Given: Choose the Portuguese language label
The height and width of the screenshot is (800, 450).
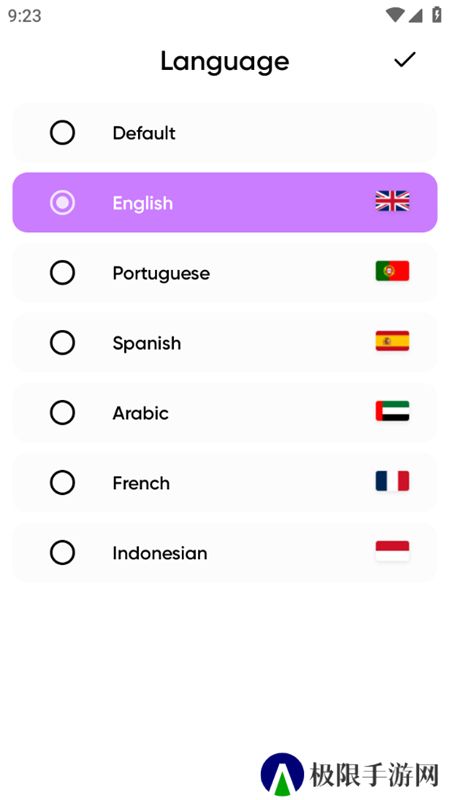Looking at the screenshot, I should [161, 273].
